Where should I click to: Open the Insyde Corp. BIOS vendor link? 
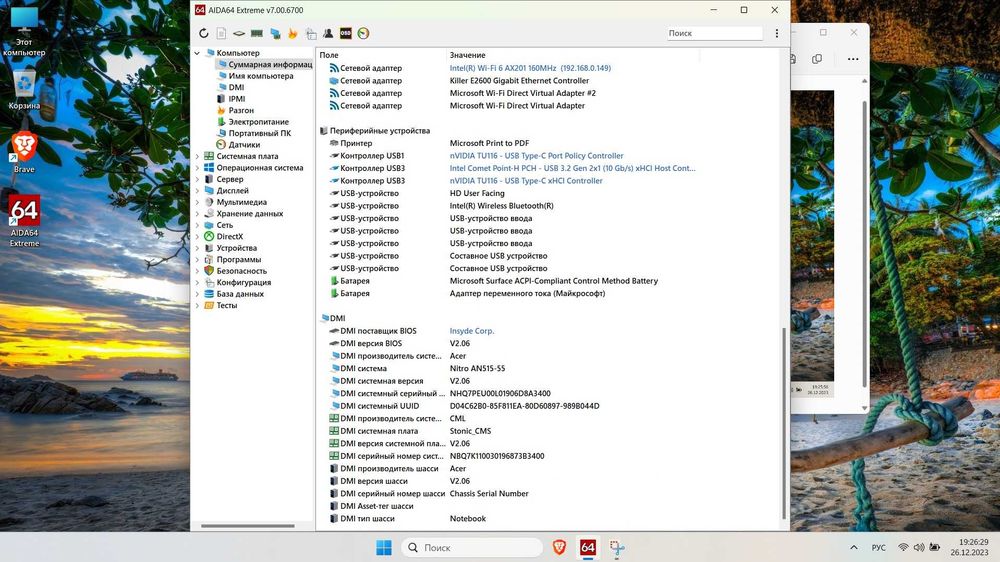click(x=472, y=331)
